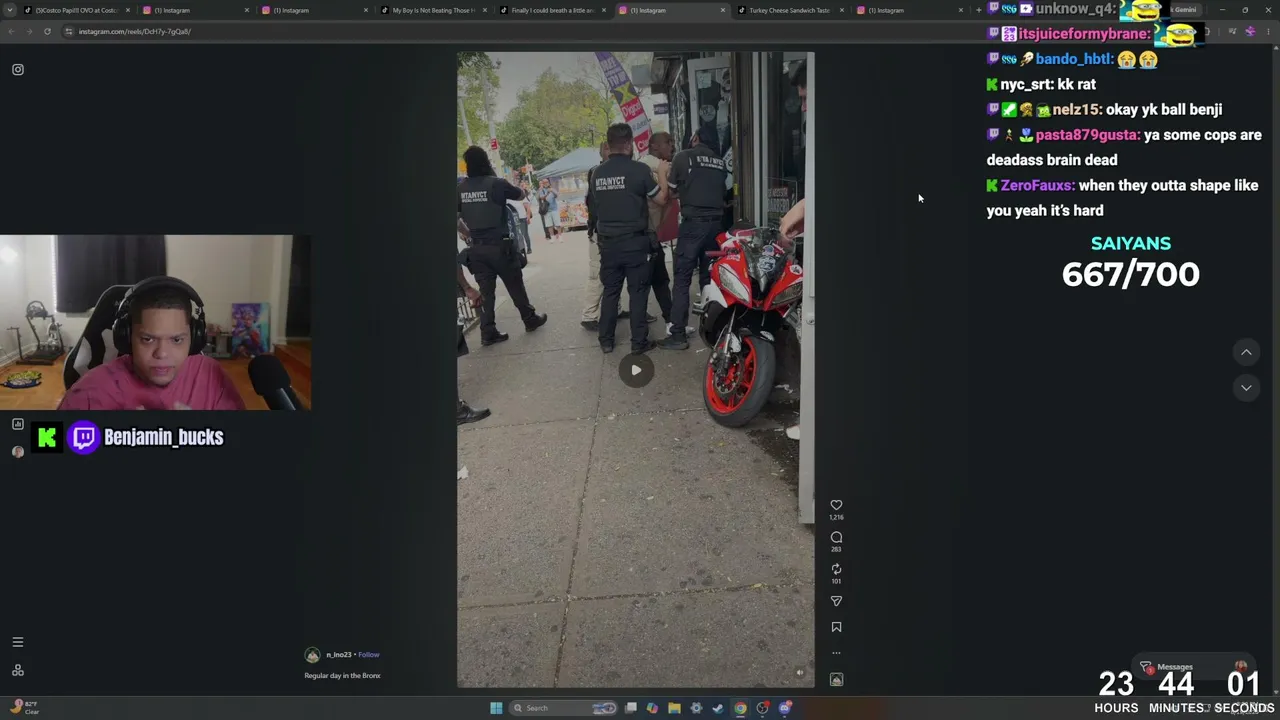The width and height of the screenshot is (1280, 720).
Task: Switch to the 'My Boy Is Not Beating Those' tab
Action: [434, 10]
